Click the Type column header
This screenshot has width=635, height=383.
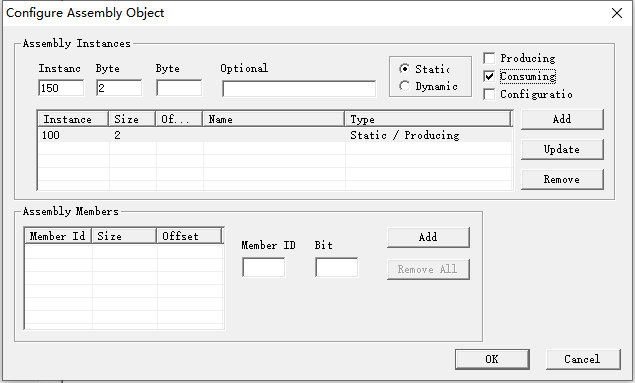pos(428,119)
